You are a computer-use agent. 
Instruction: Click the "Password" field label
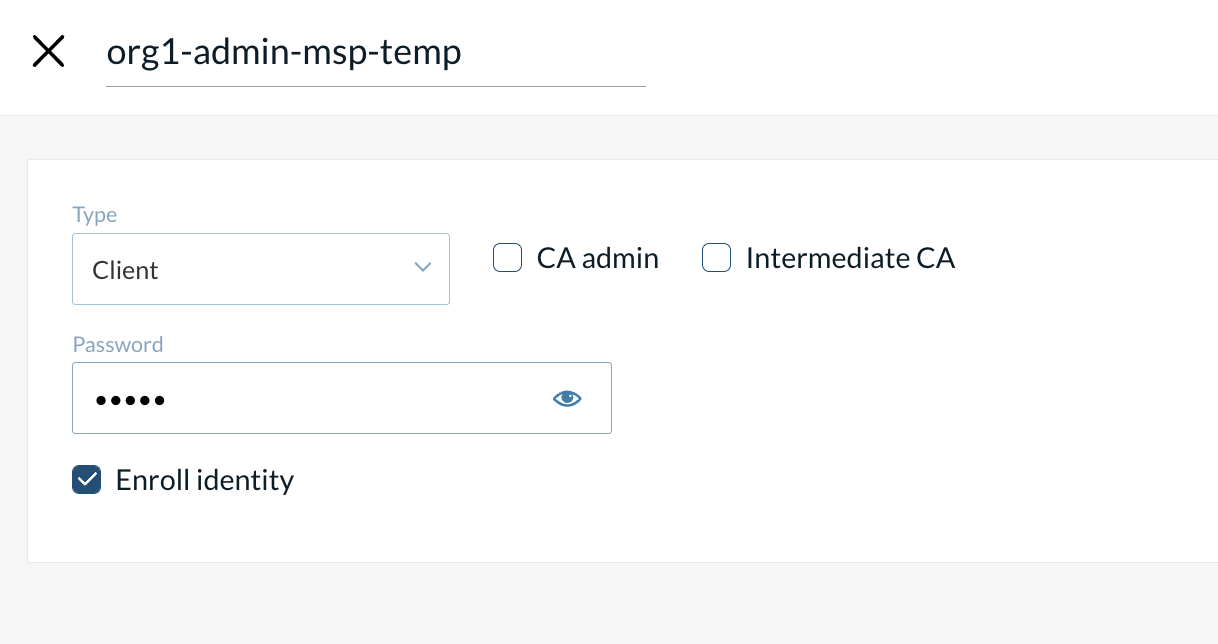tap(118, 344)
